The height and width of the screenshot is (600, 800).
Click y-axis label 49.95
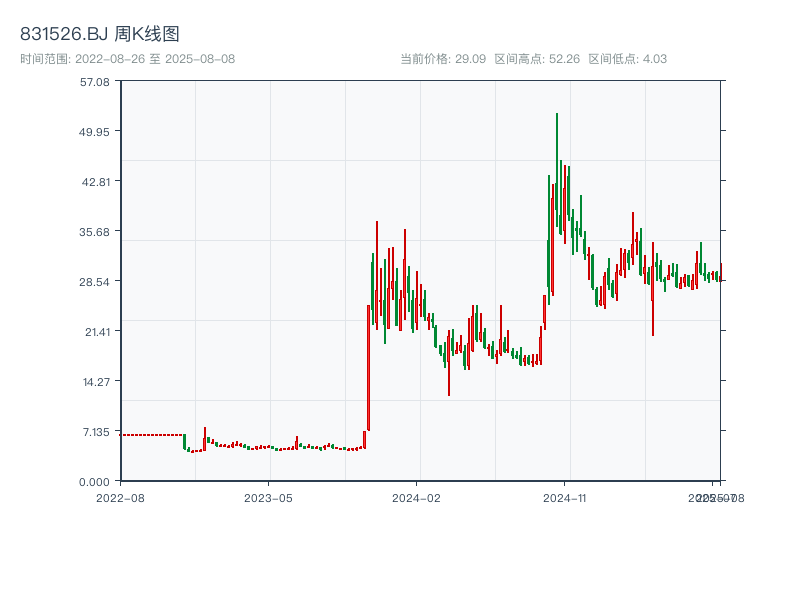tap(94, 132)
